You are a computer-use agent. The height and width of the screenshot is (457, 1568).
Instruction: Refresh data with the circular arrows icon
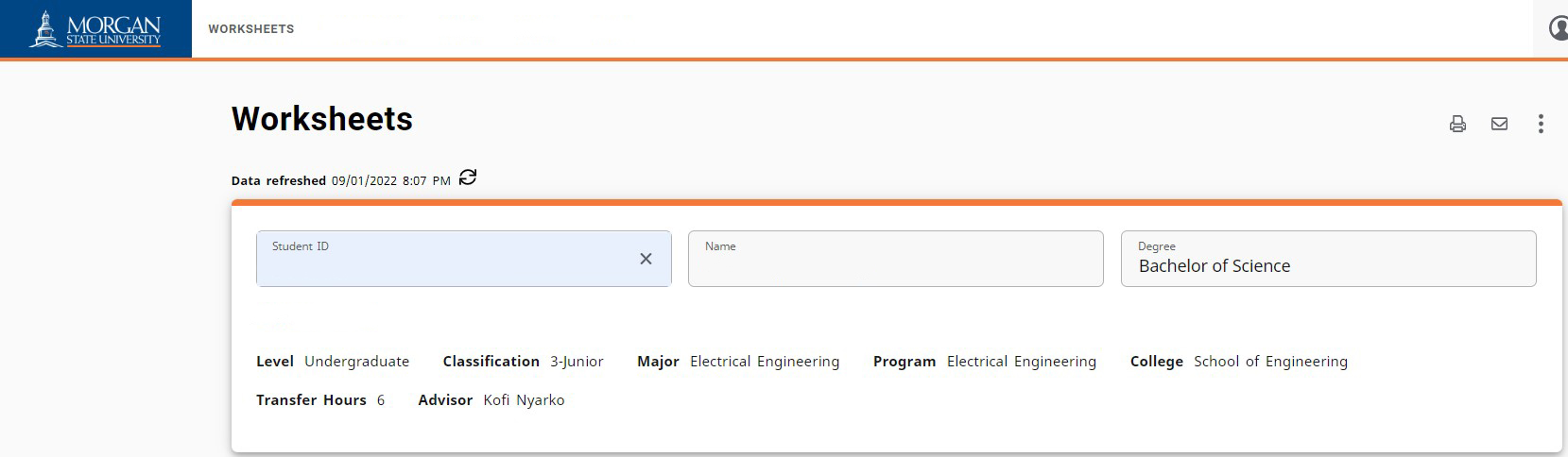[x=468, y=178]
